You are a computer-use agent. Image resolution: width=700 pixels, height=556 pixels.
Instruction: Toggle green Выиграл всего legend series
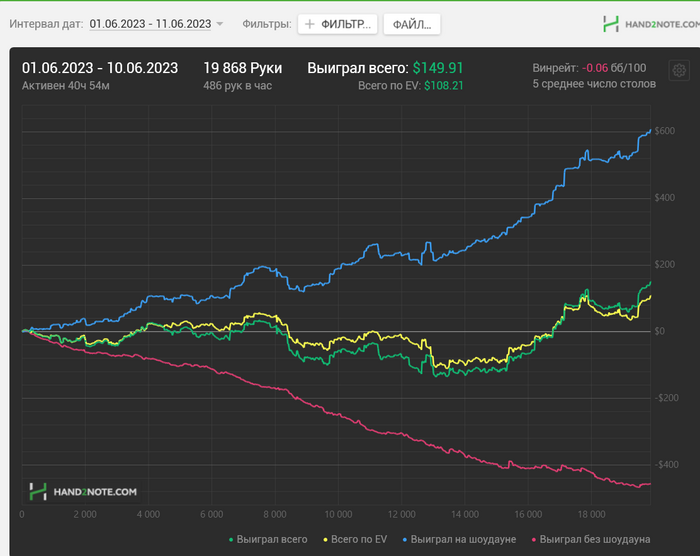pyautogui.click(x=268, y=539)
